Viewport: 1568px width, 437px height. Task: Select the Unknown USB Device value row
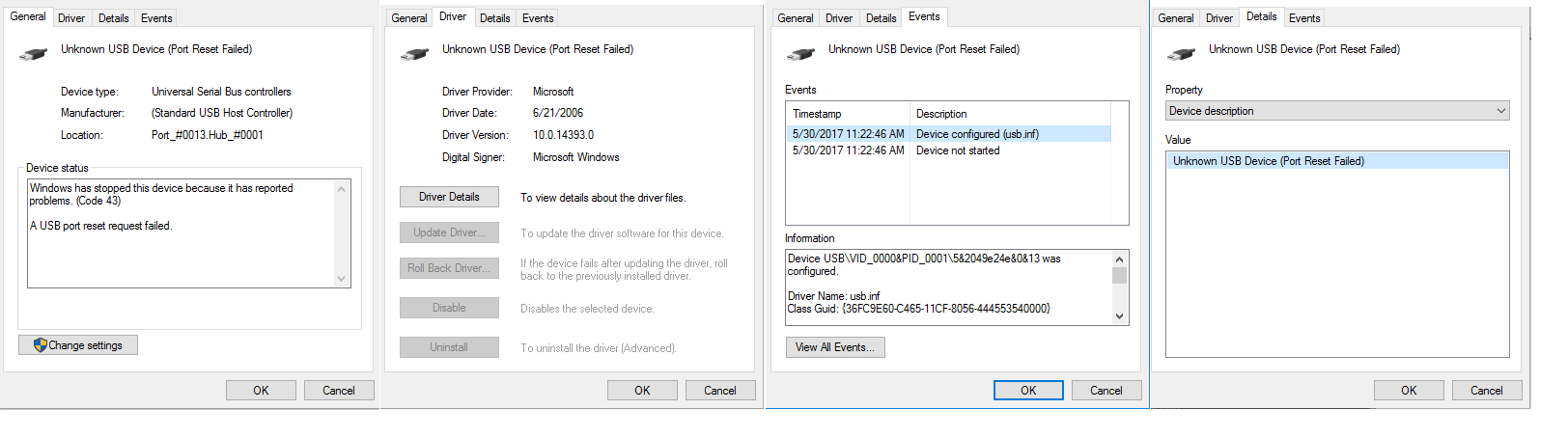point(1337,161)
